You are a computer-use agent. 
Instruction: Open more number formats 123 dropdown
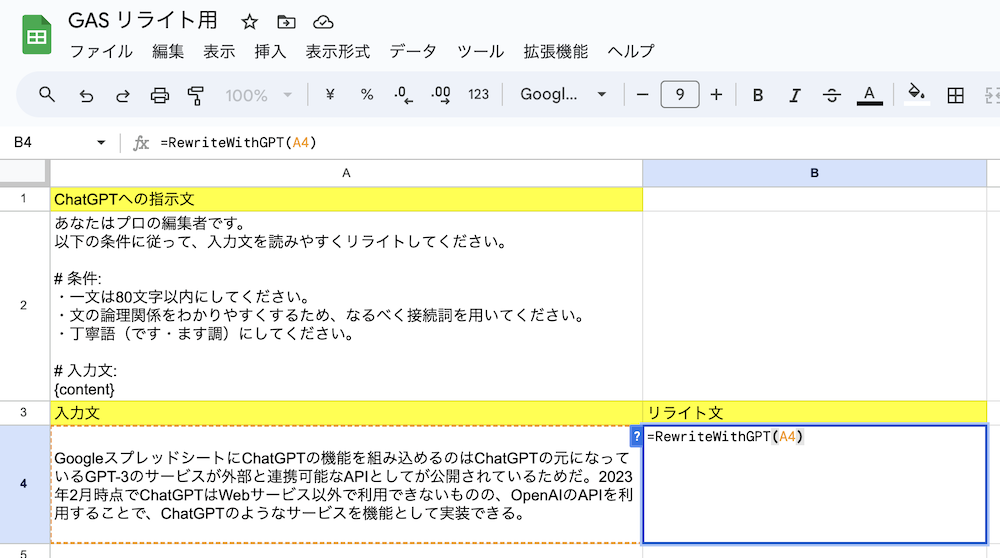pyautogui.click(x=478, y=95)
